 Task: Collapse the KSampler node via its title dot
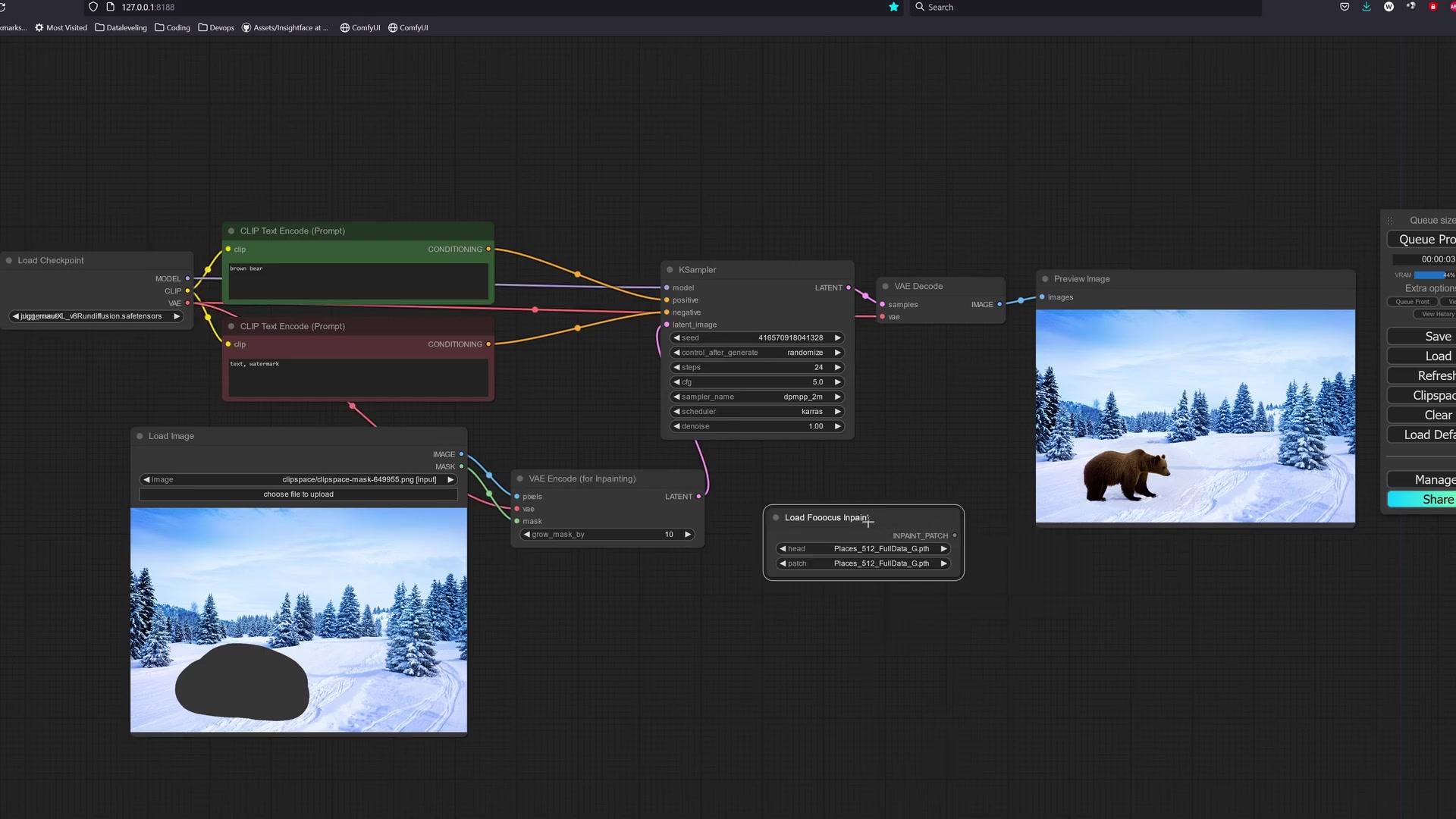(x=669, y=269)
